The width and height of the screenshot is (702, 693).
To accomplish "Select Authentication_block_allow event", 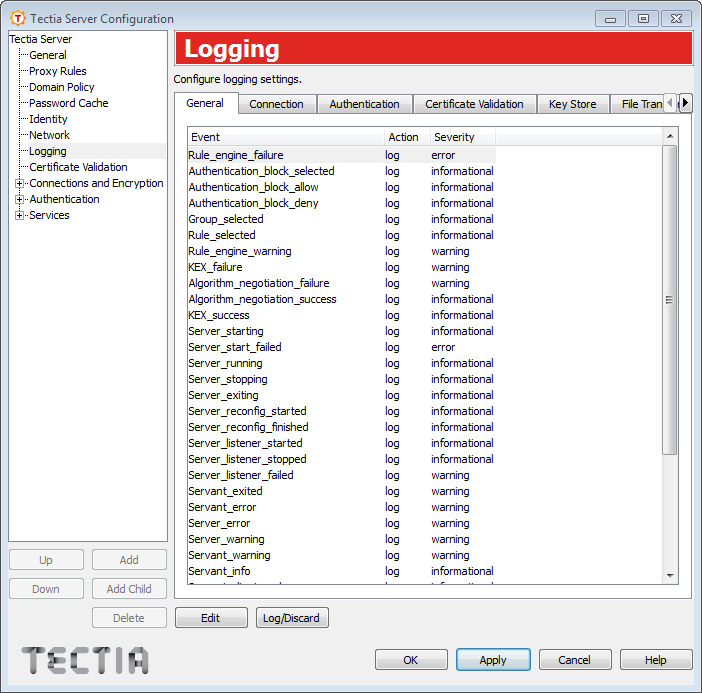I will click(342, 187).
